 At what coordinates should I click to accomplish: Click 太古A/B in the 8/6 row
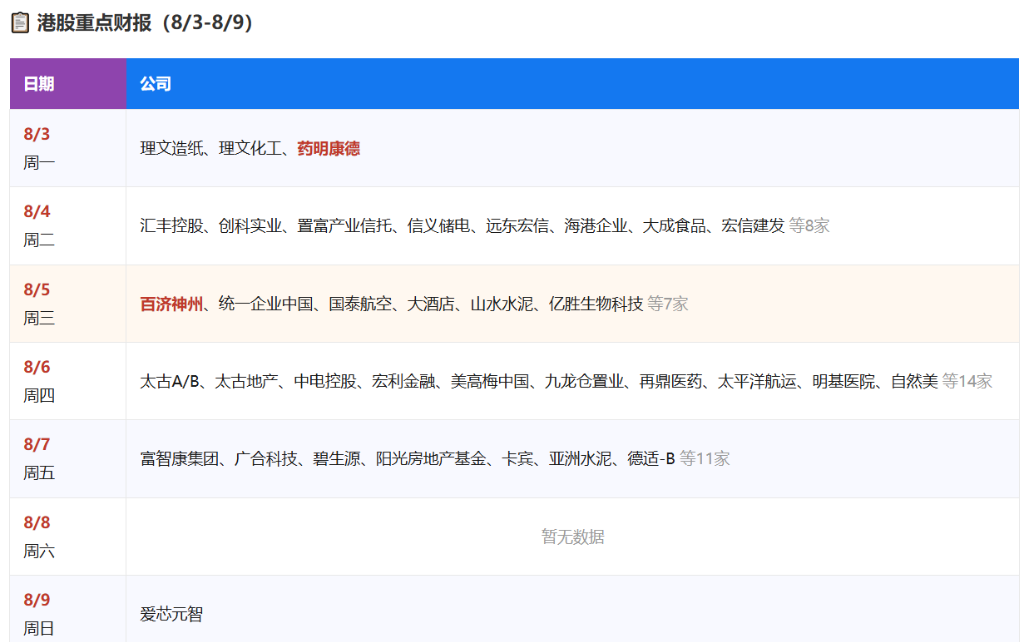[x=169, y=381]
